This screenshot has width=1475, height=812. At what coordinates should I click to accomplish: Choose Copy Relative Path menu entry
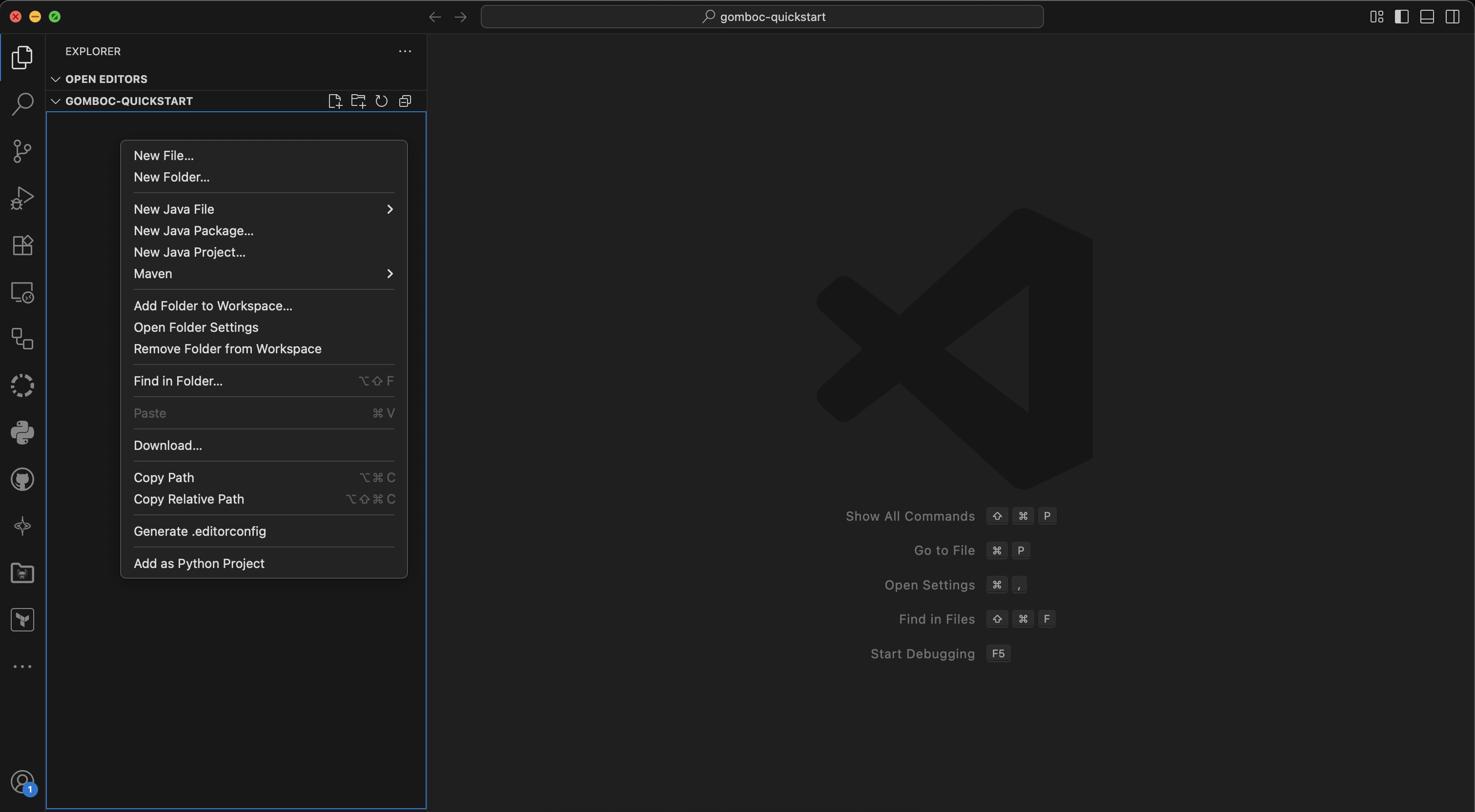(x=188, y=499)
